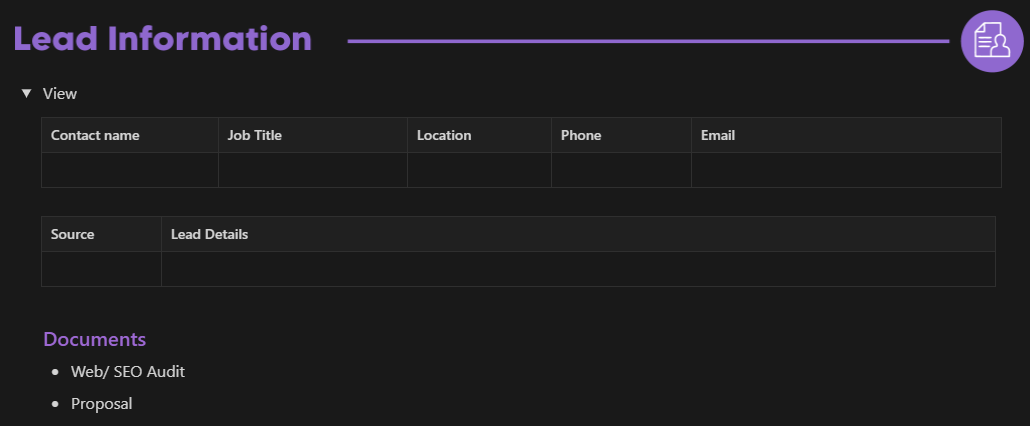The image size is (1030, 426).
Task: Click the empty cell under Location
Action: 479,170
